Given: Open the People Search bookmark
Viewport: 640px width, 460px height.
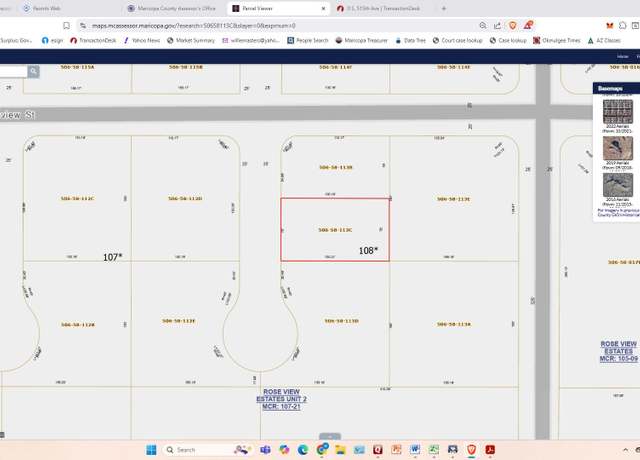Looking at the screenshot, I should [308, 40].
